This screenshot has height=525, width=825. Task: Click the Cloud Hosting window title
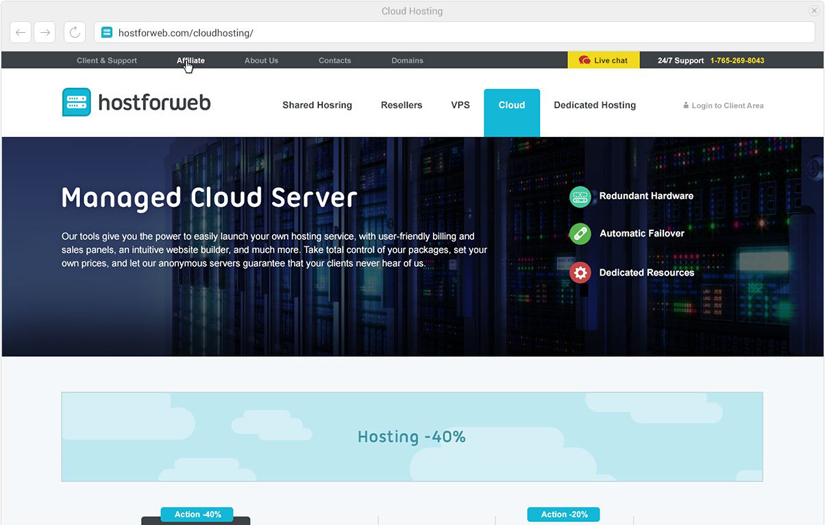[x=412, y=11]
